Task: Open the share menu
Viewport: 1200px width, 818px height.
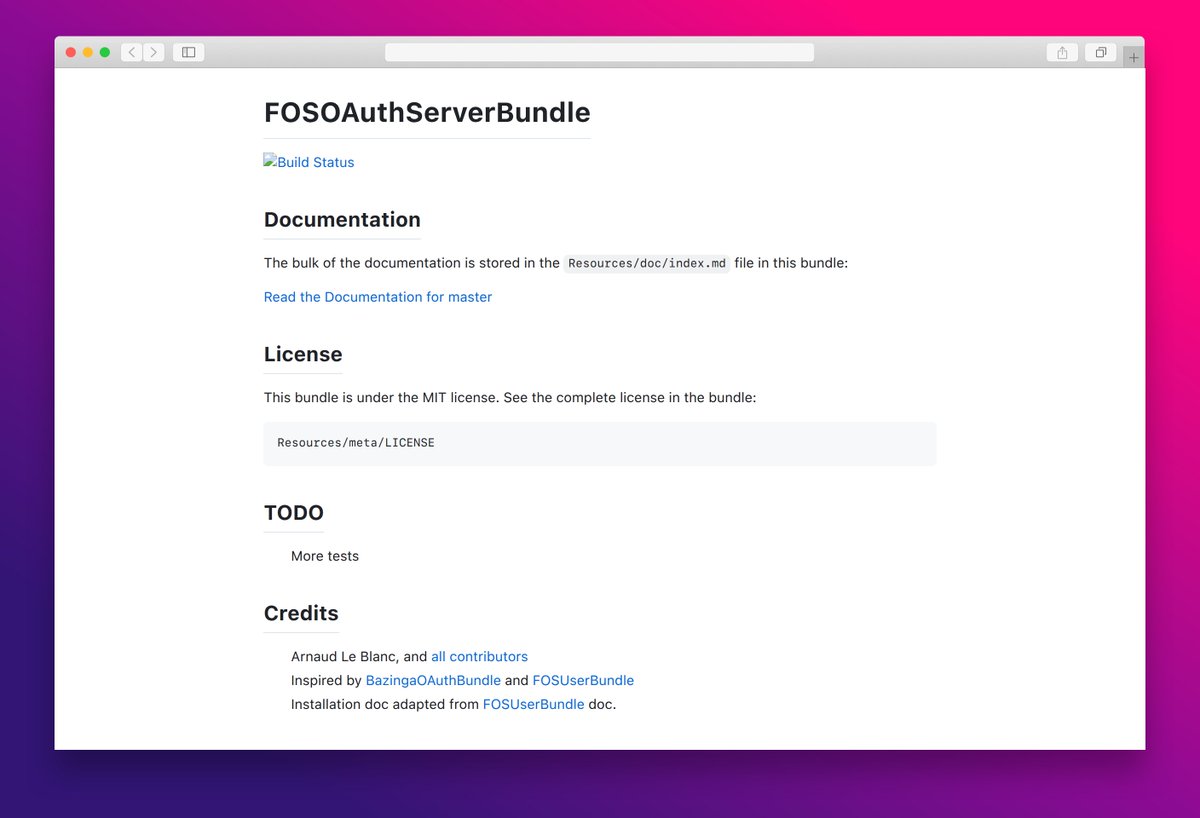Action: click(1061, 52)
